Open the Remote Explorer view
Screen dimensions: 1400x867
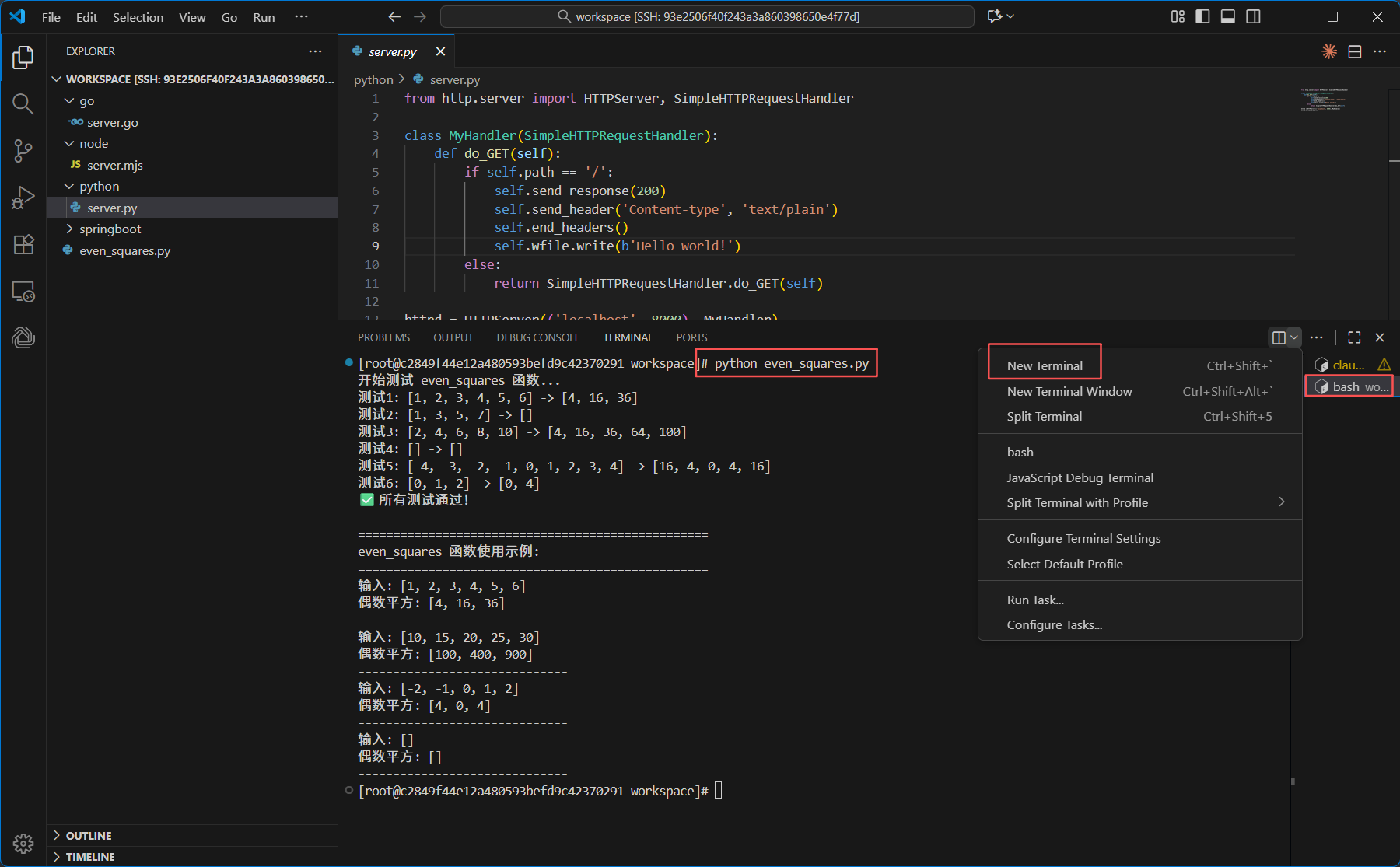pos(23,292)
